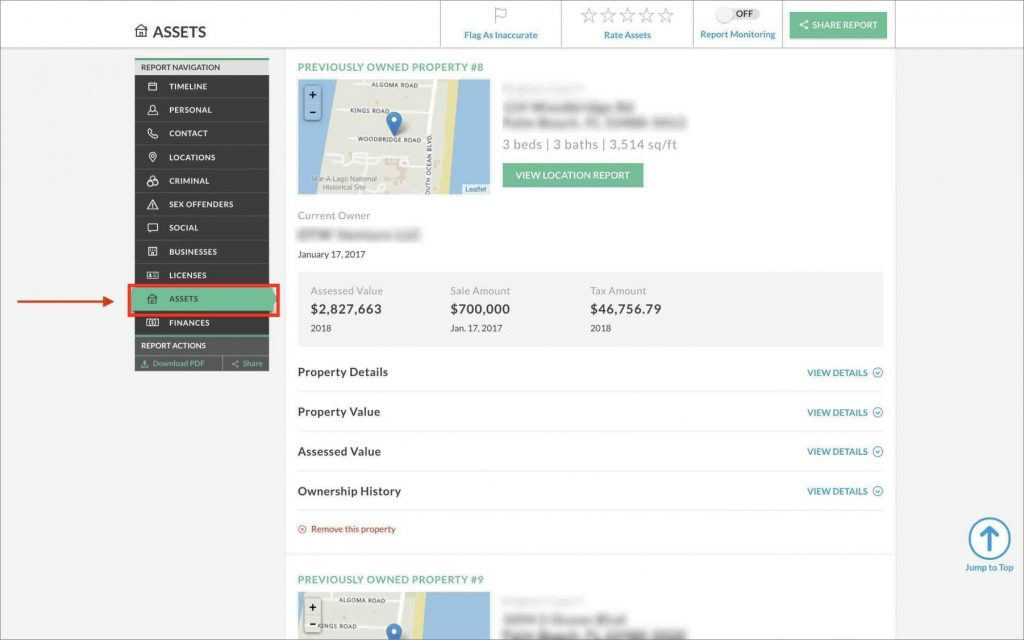Navigate to Sex Offenders section
1024x640 pixels.
202,204
